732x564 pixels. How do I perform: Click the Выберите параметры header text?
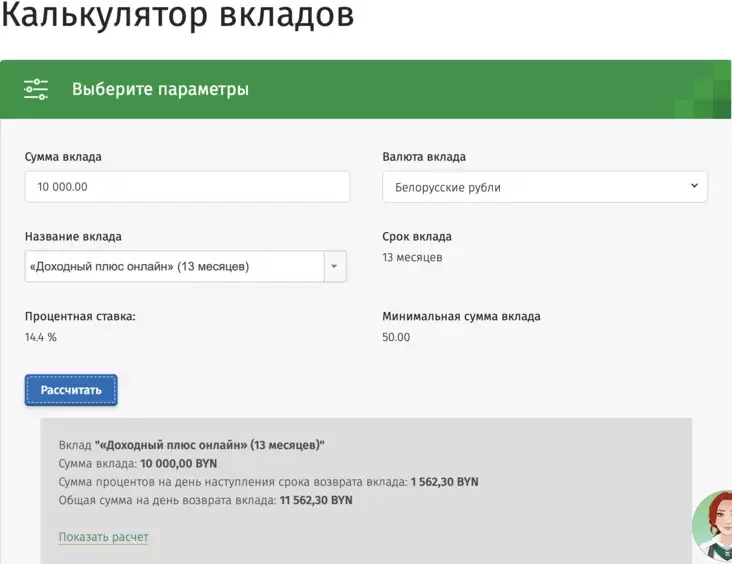click(160, 89)
